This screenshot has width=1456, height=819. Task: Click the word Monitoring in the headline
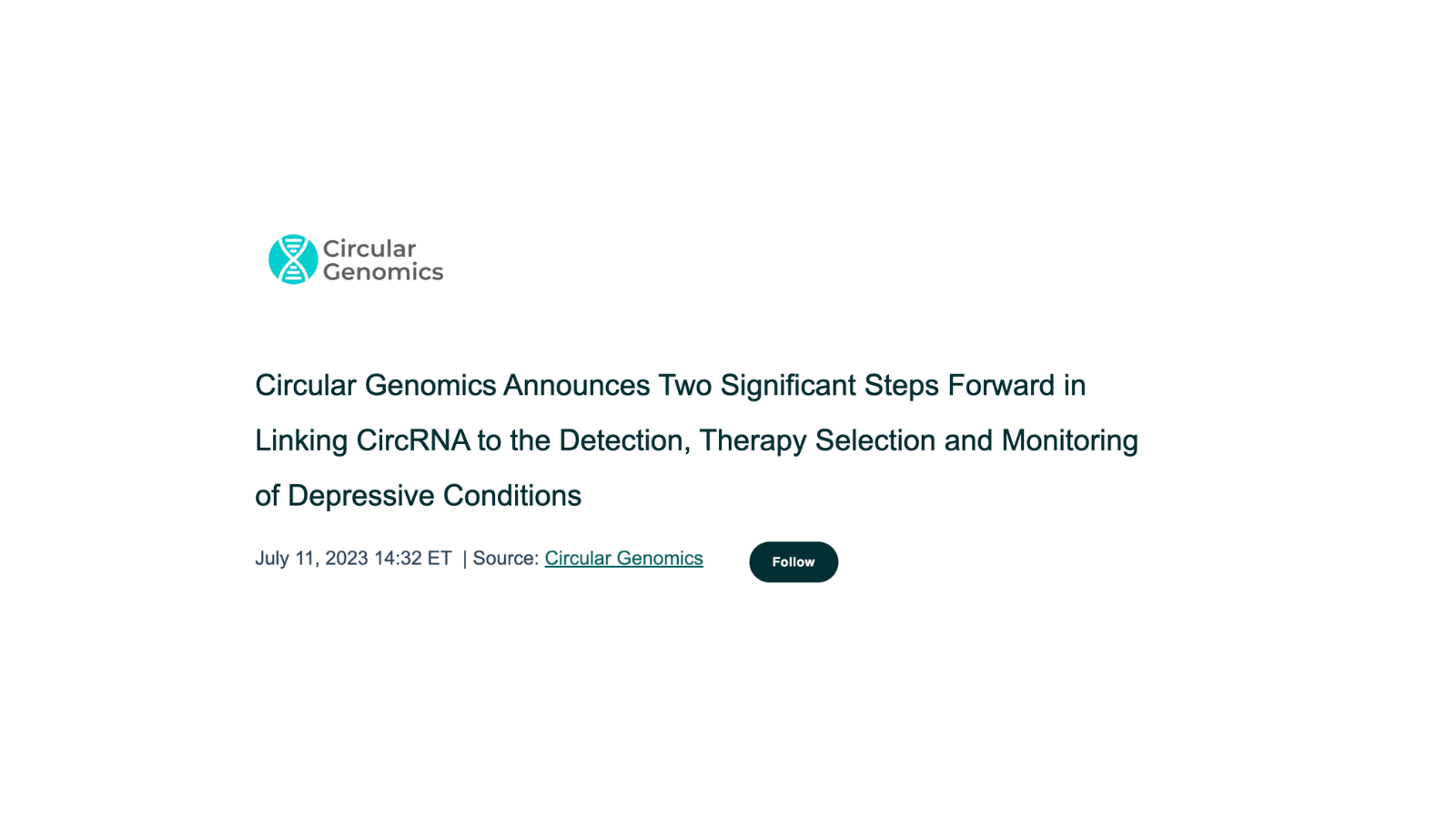click(1069, 440)
